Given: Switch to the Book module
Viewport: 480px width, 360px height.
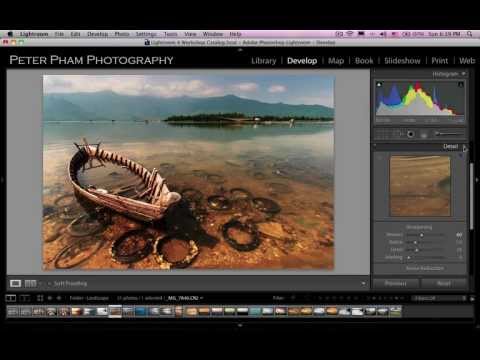Looking at the screenshot, I should [x=364, y=61].
